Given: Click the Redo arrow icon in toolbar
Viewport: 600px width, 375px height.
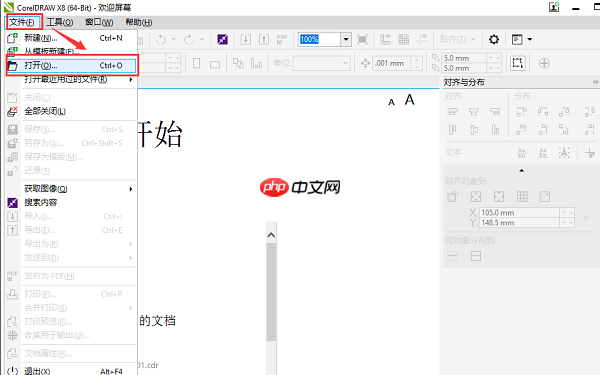Looking at the screenshot, I should pyautogui.click(x=189, y=39).
